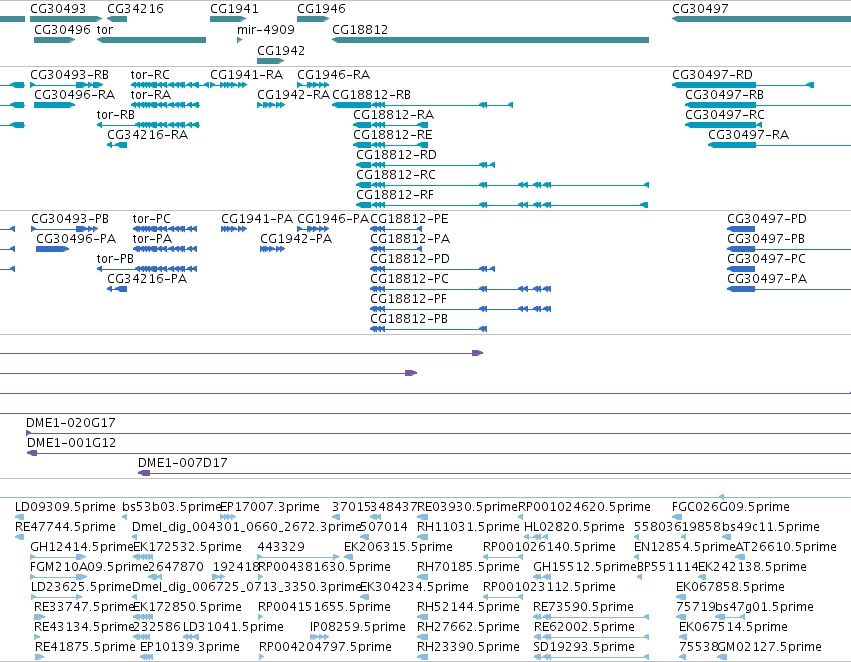This screenshot has width=851, height=662.
Task: Open BAC clone label DME1-007D17
Action: (182, 463)
